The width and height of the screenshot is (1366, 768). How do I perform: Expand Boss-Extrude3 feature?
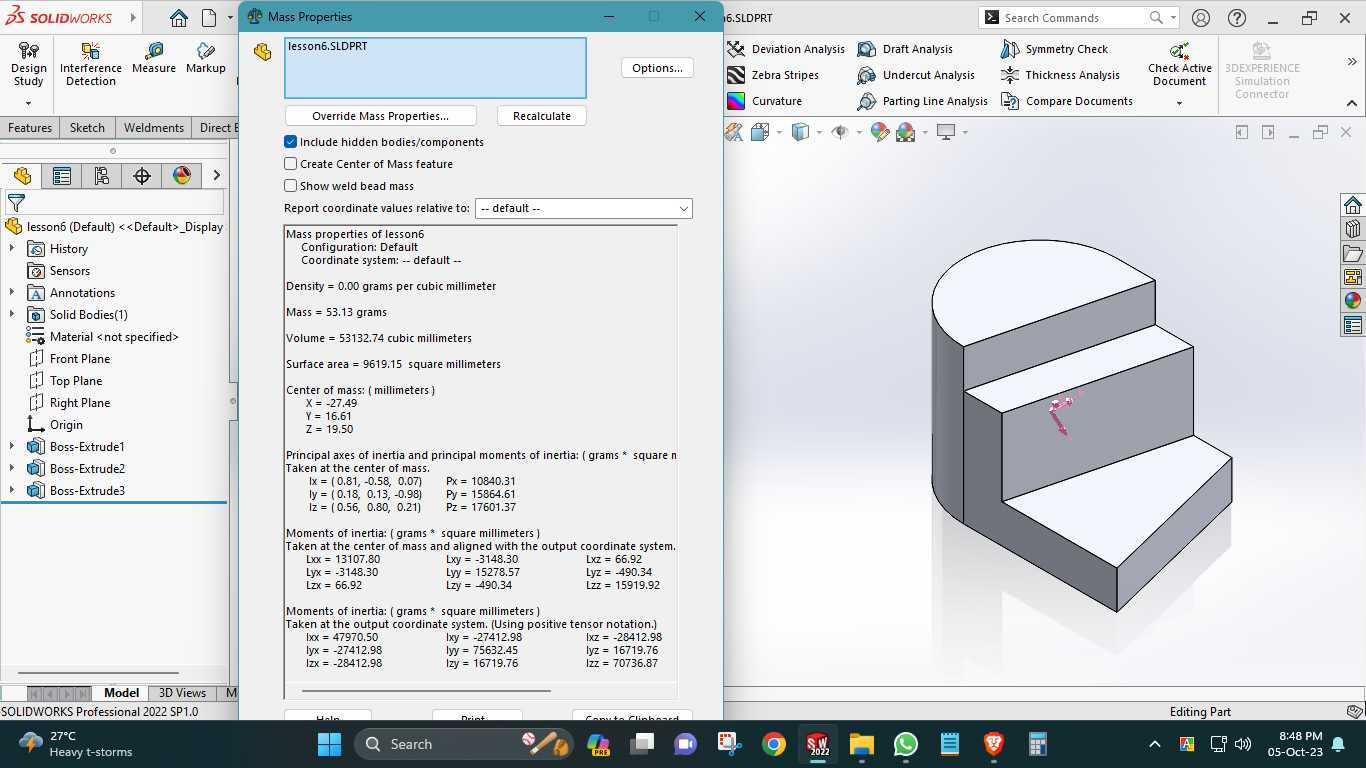click(12, 491)
